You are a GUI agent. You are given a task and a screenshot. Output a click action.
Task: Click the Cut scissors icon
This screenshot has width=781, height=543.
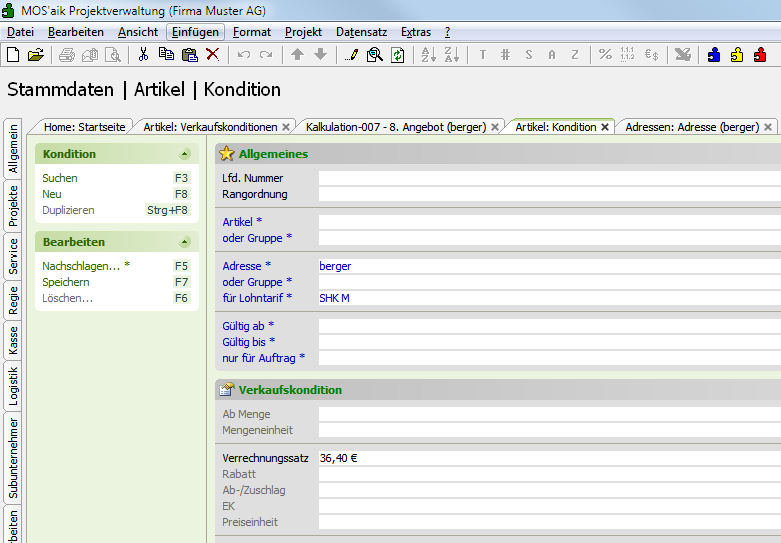143,54
